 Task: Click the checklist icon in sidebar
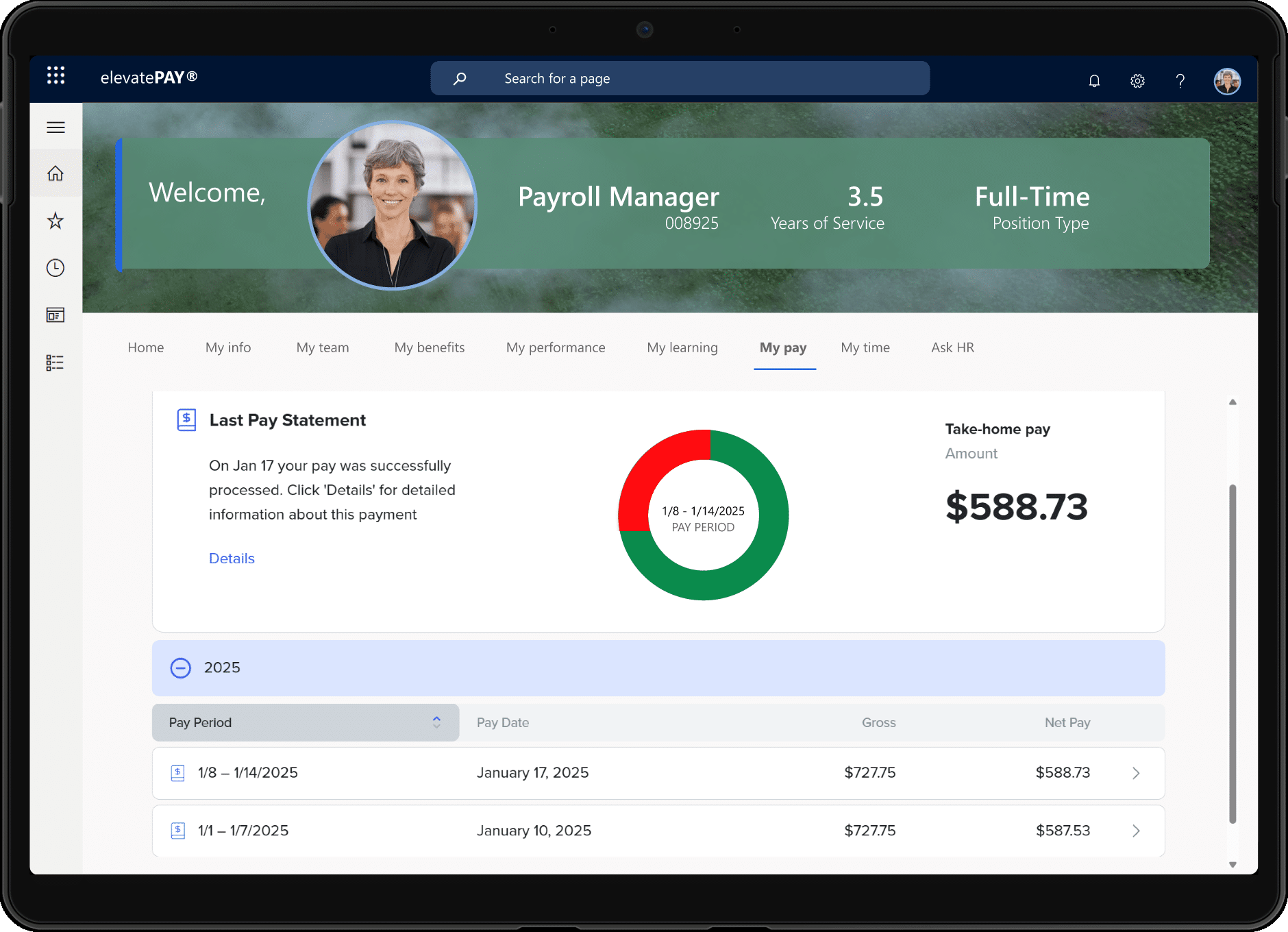pyautogui.click(x=55, y=363)
